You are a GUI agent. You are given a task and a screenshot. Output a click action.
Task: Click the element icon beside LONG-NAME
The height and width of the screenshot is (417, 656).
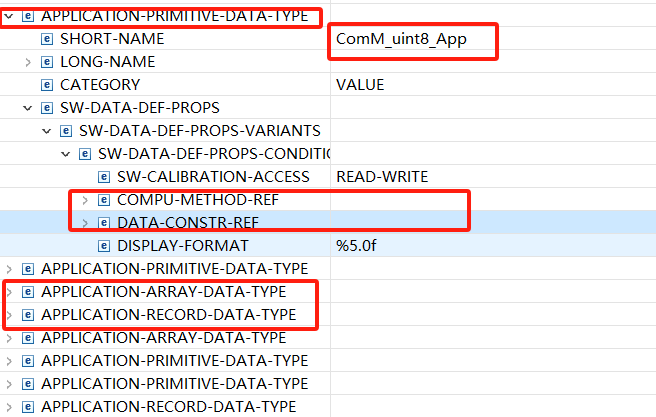(47, 62)
